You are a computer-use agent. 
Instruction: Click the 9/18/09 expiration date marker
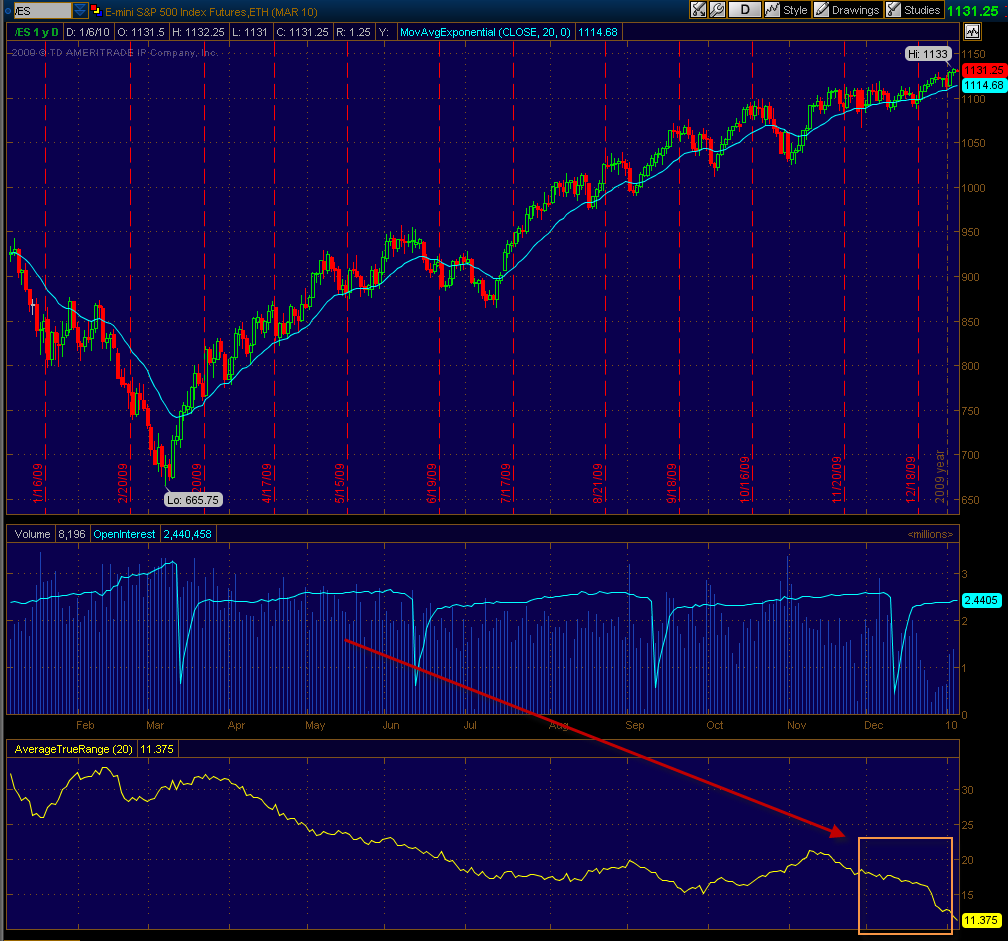click(672, 483)
